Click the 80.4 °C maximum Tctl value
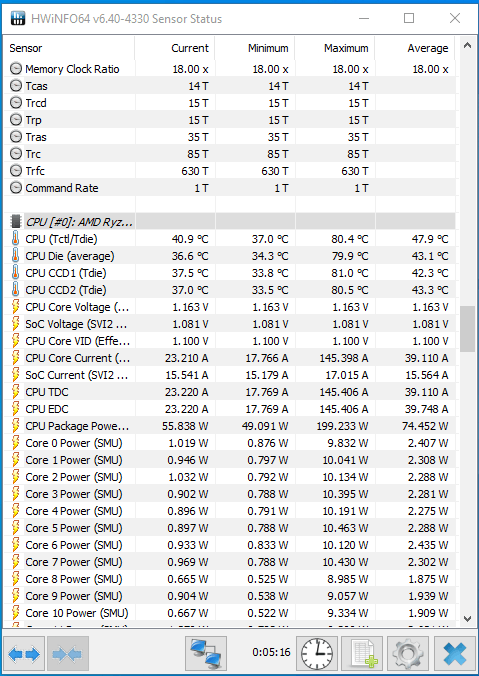This screenshot has height=676, width=479. (x=350, y=238)
